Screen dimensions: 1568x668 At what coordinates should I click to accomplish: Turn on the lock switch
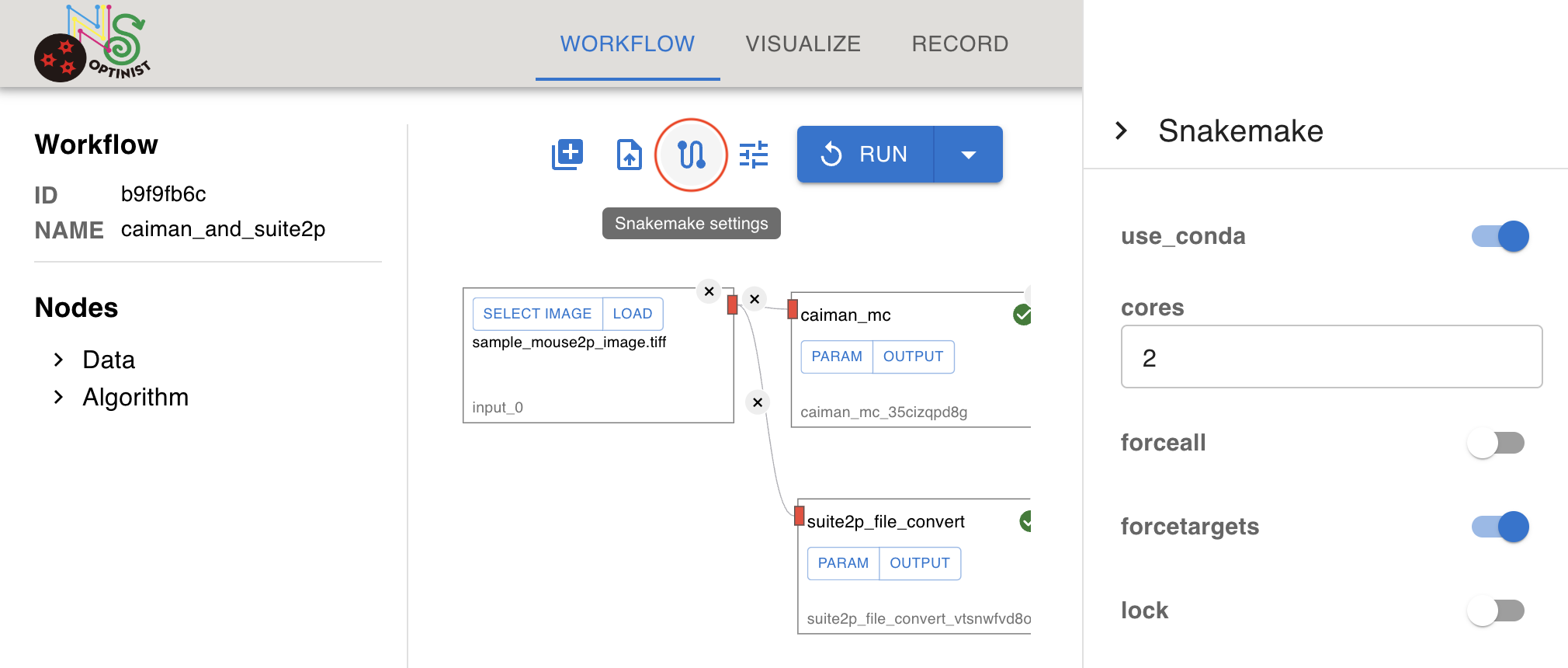pos(1496,611)
